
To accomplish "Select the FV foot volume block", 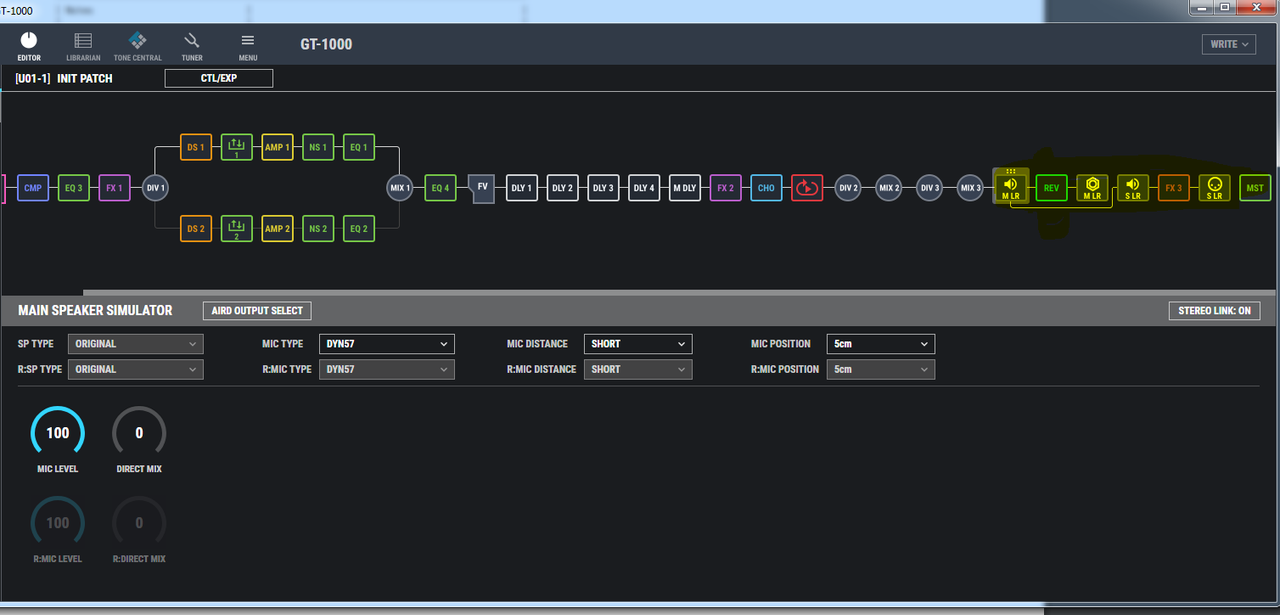I will [482, 187].
